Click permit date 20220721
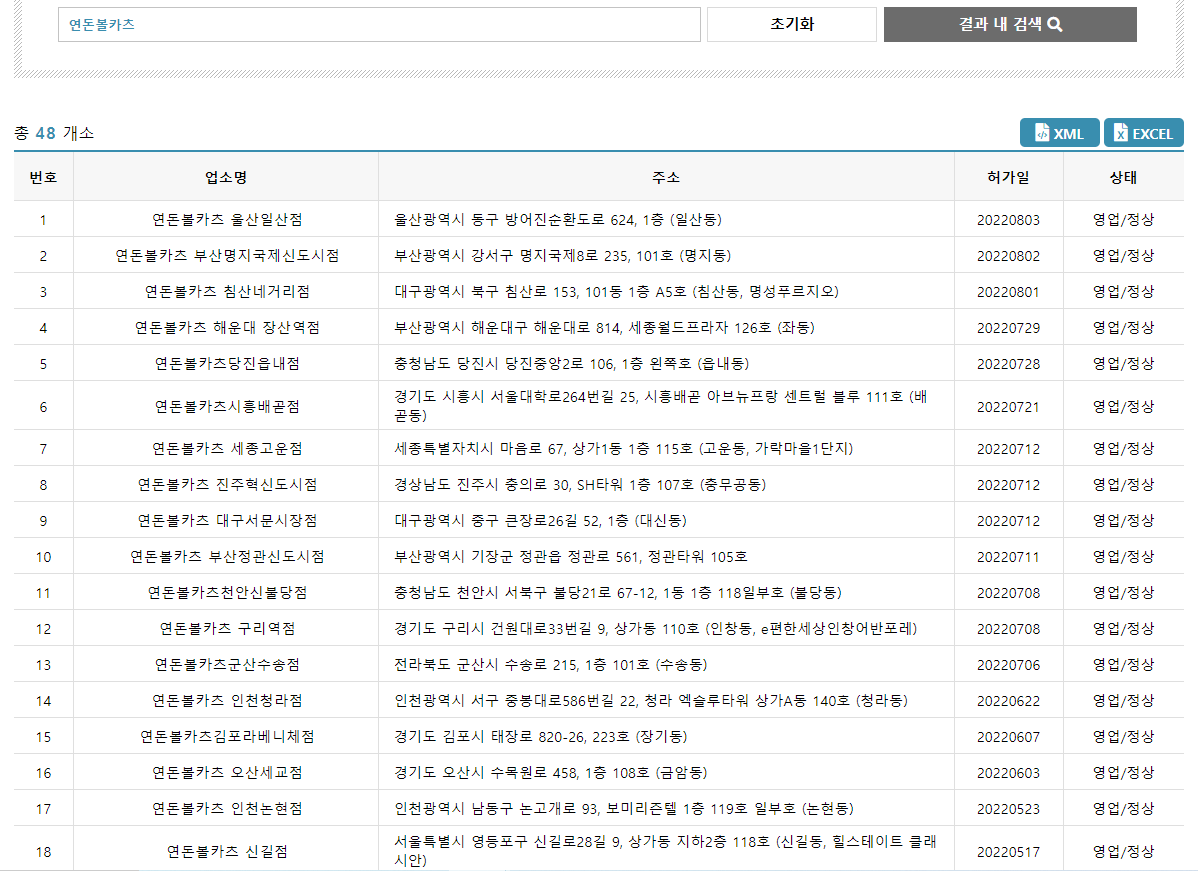Image resolution: width=1198 pixels, height=871 pixels. 1009,406
